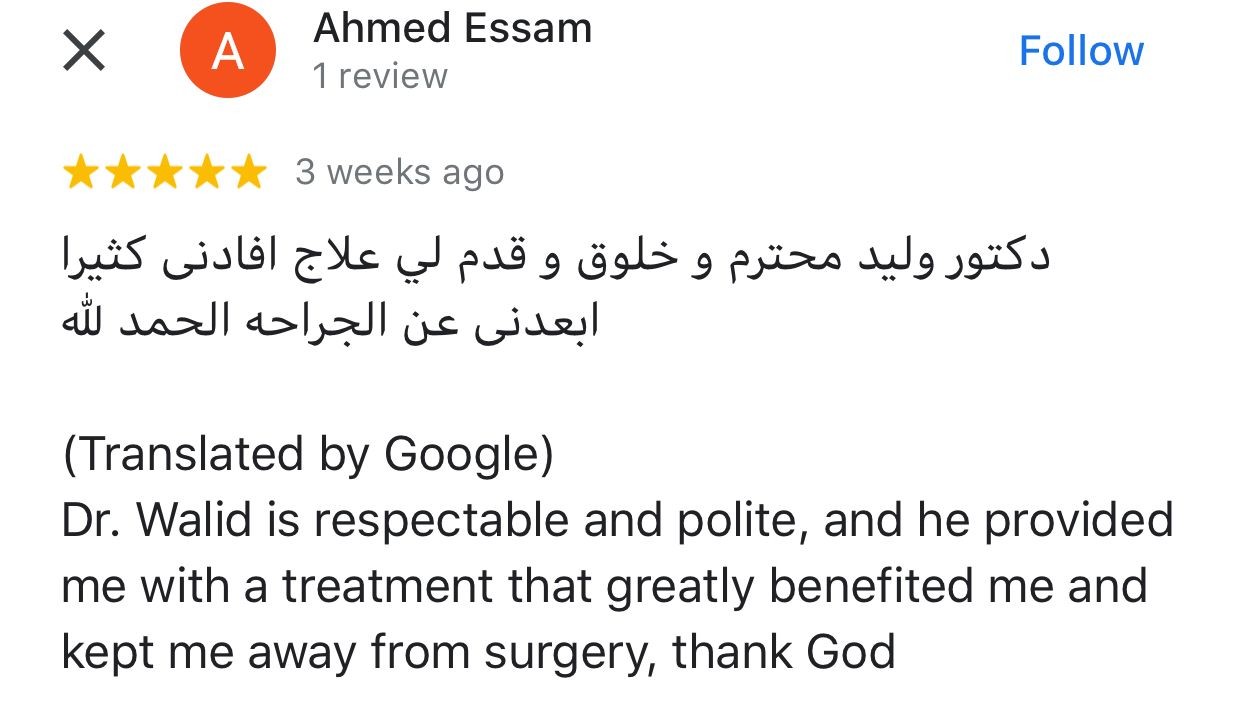
Task: Open the Ahmed Essam profile name
Action: point(452,29)
